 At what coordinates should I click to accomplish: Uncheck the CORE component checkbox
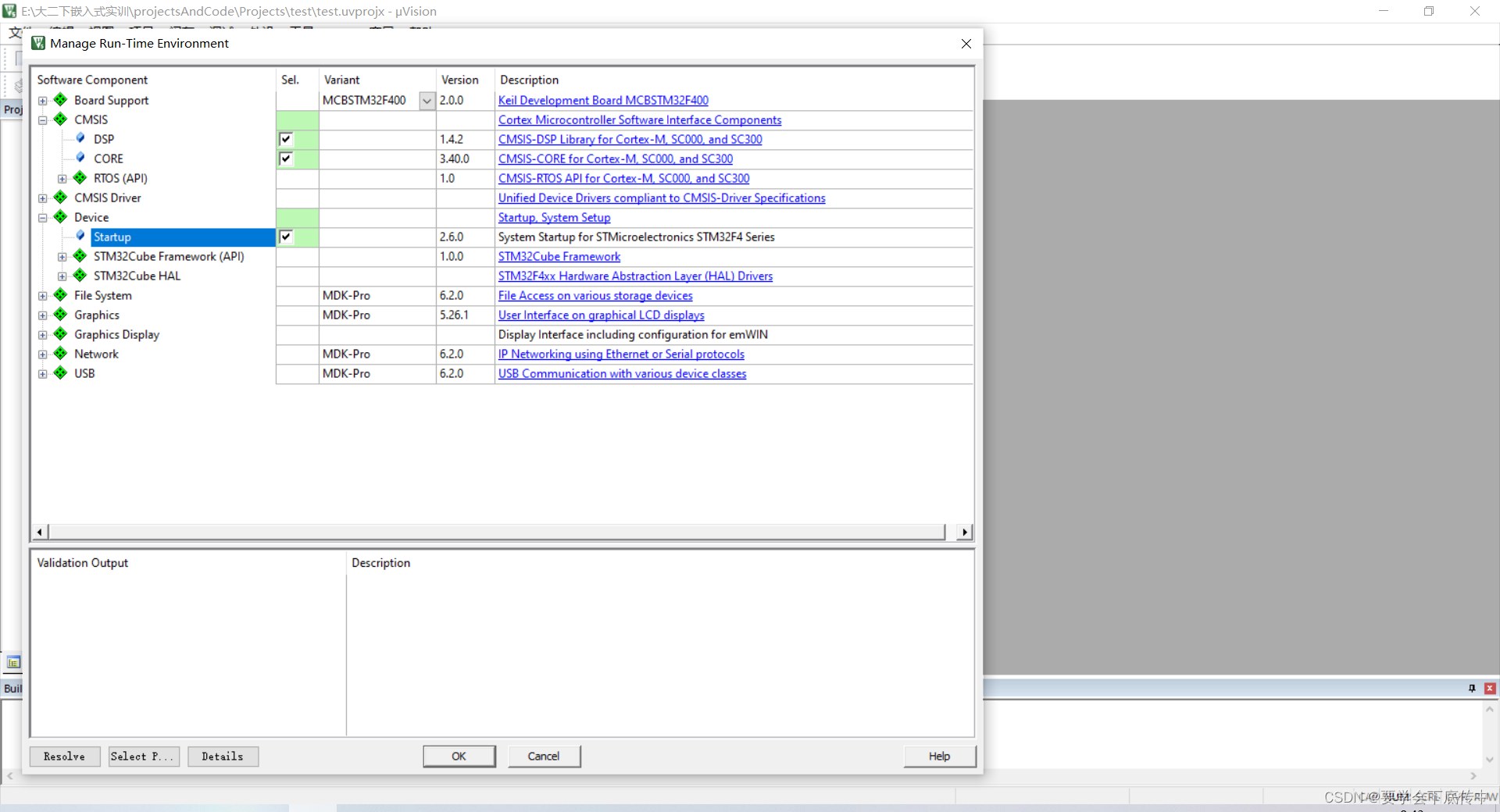(286, 158)
